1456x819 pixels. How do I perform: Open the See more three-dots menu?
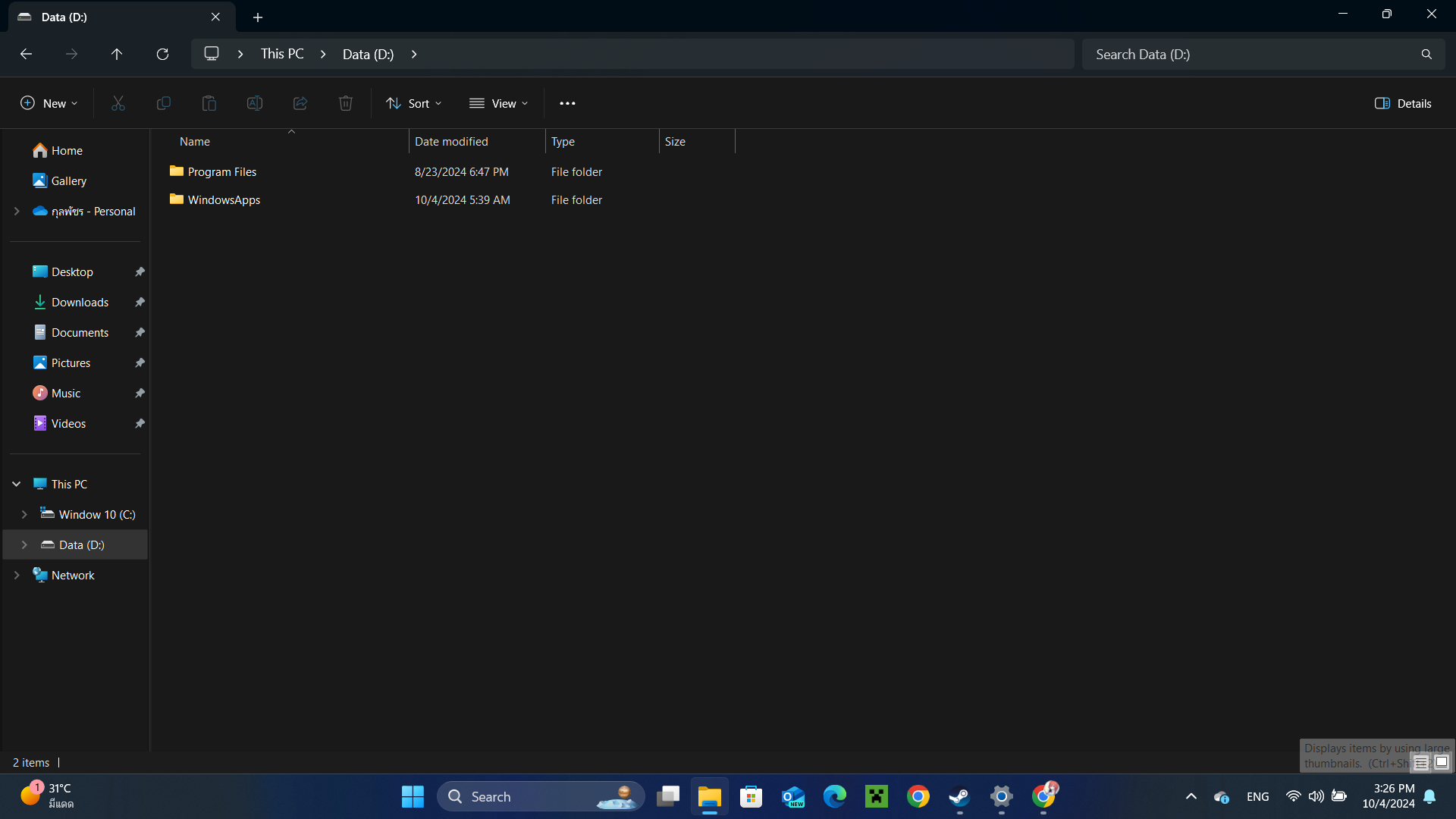[567, 103]
